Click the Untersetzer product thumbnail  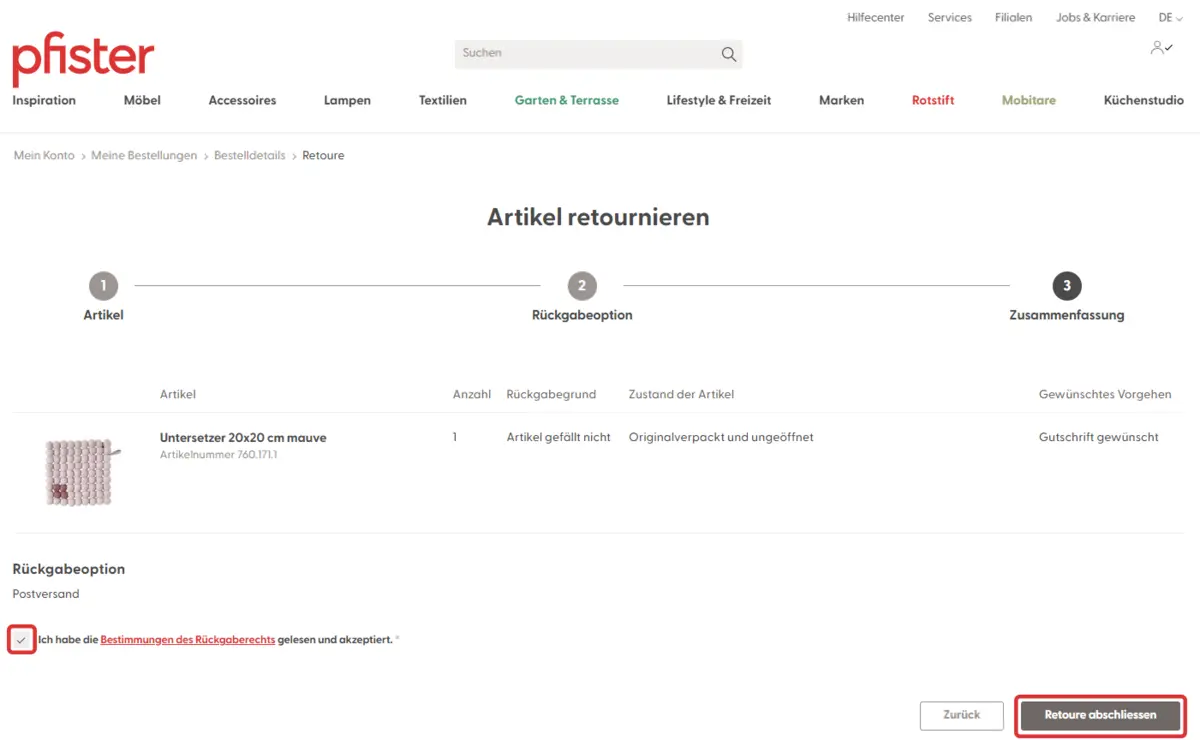[78, 471]
